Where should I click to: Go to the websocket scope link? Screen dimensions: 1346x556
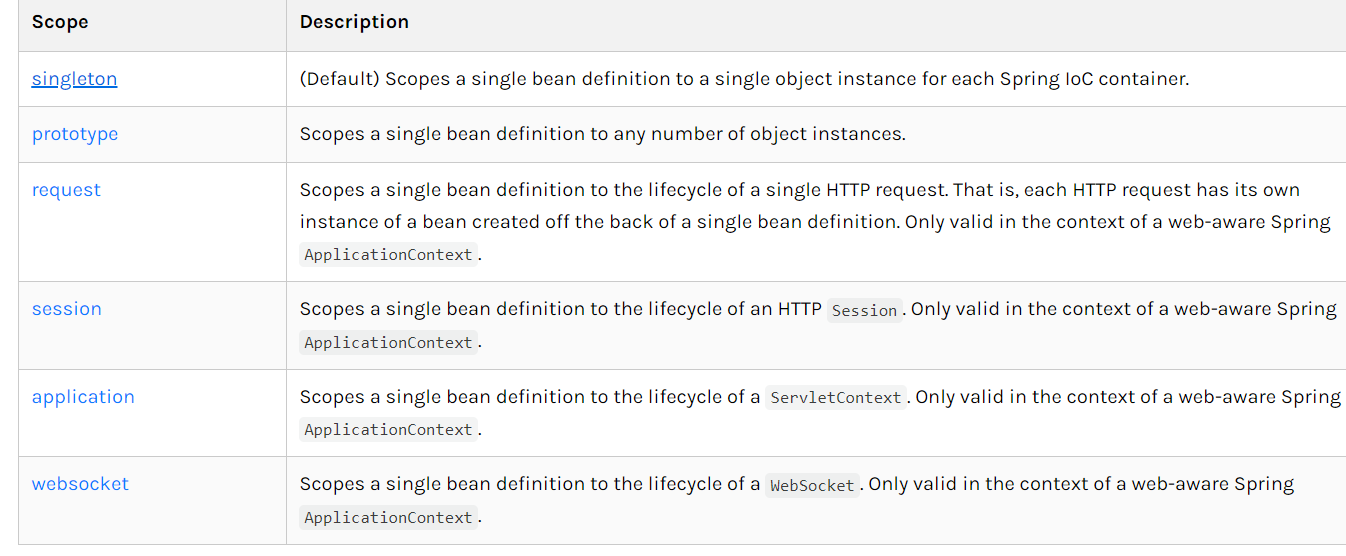pyautogui.click(x=80, y=484)
